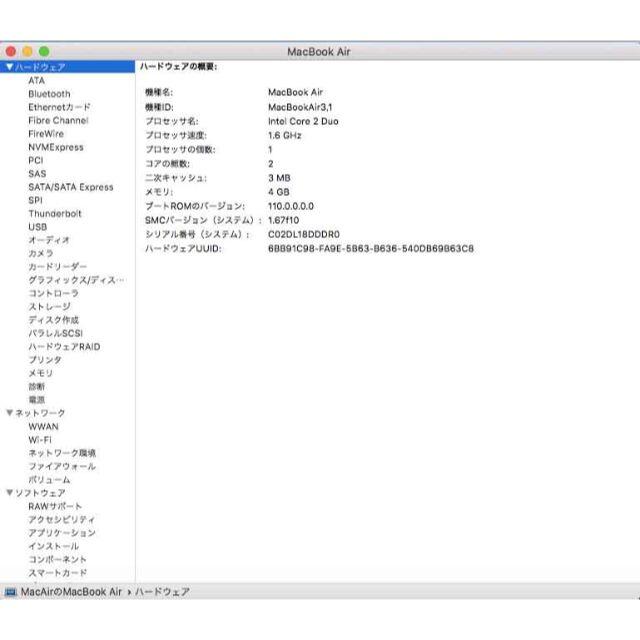Select SPI in the list
The width and height of the screenshot is (640, 640).
[x=35, y=200]
